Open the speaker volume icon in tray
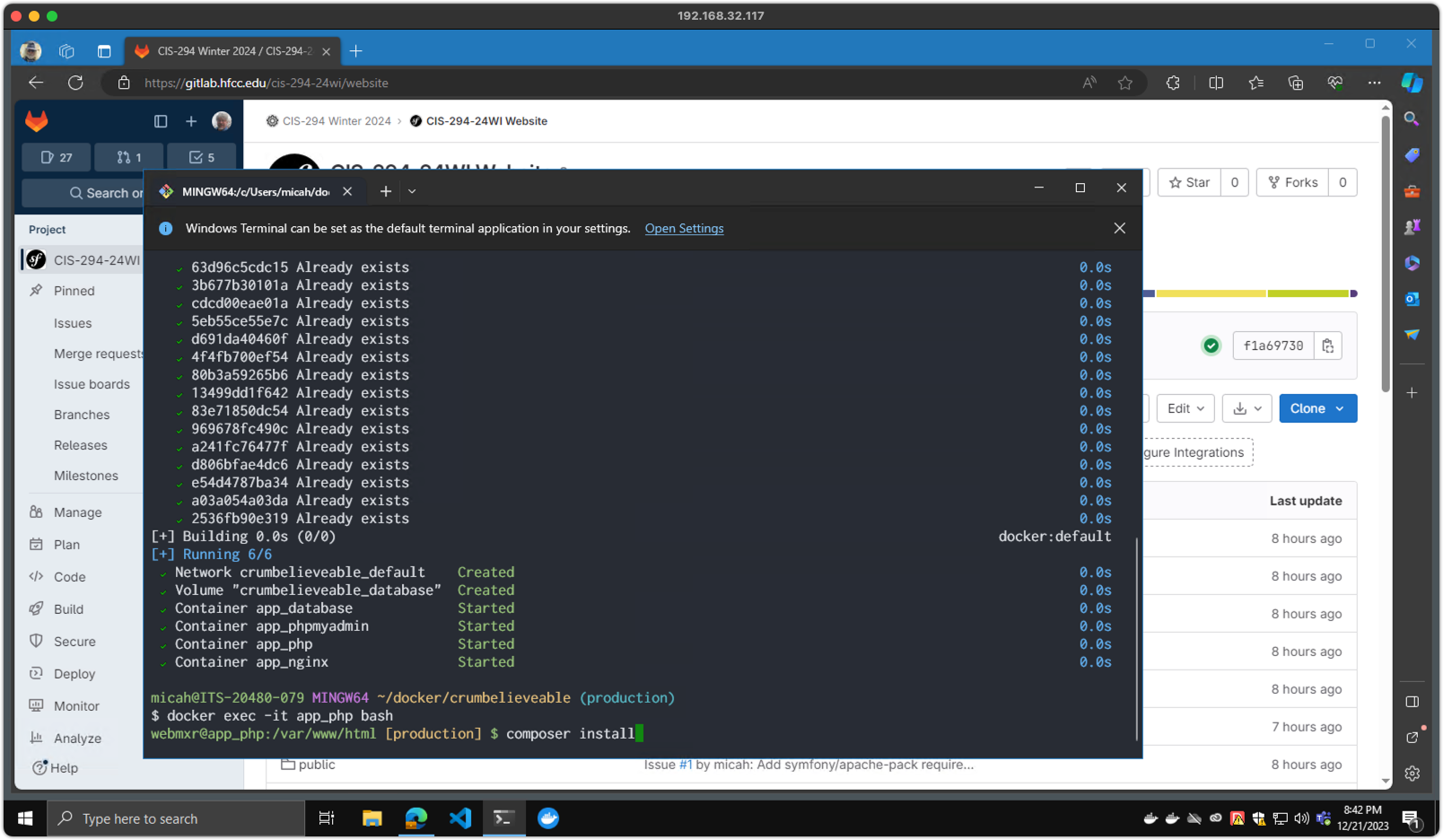Screen dimensions: 1443x840 point(1301,818)
